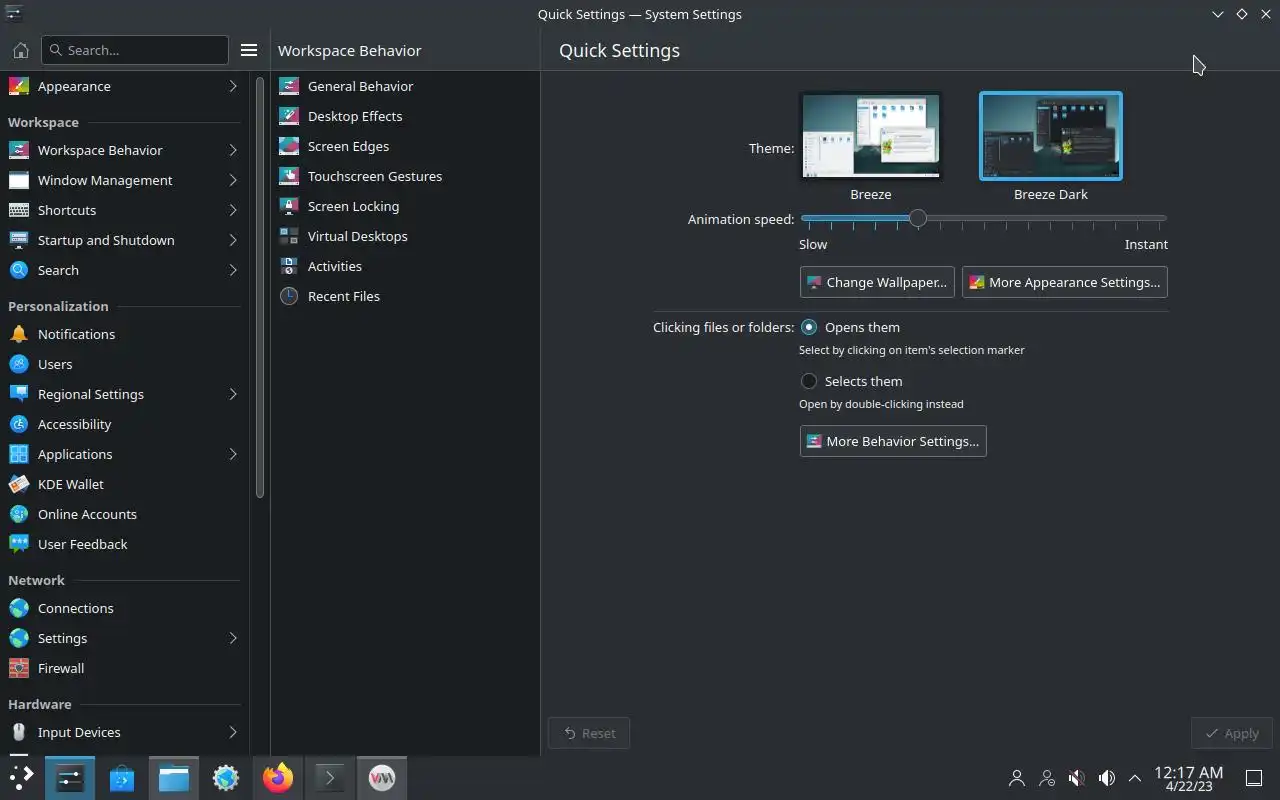
Task: Click the Change Wallpaper button
Action: [877, 282]
